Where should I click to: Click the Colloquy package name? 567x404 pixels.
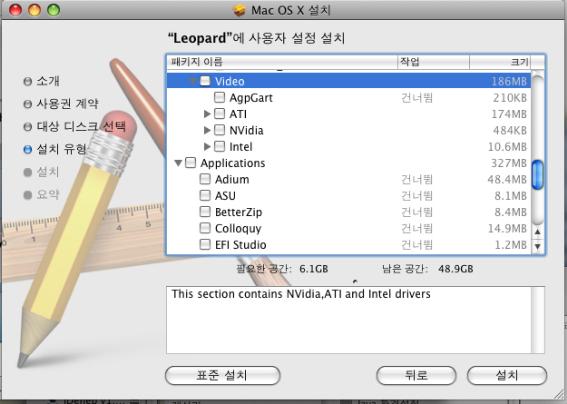[x=238, y=229]
